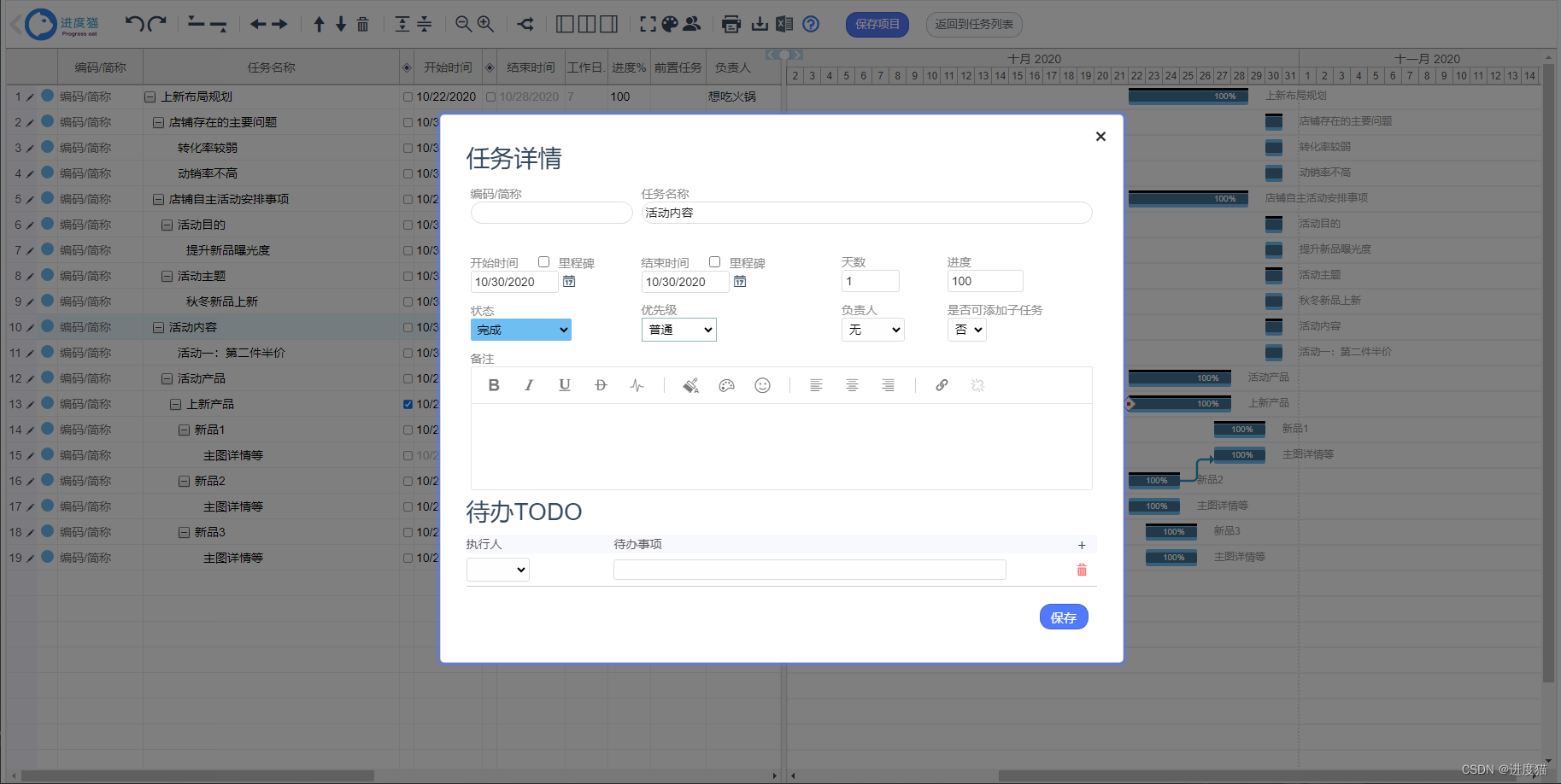Screen dimensions: 1561x784
Task: Outdent the task with the left arrow
Action: tap(258, 24)
